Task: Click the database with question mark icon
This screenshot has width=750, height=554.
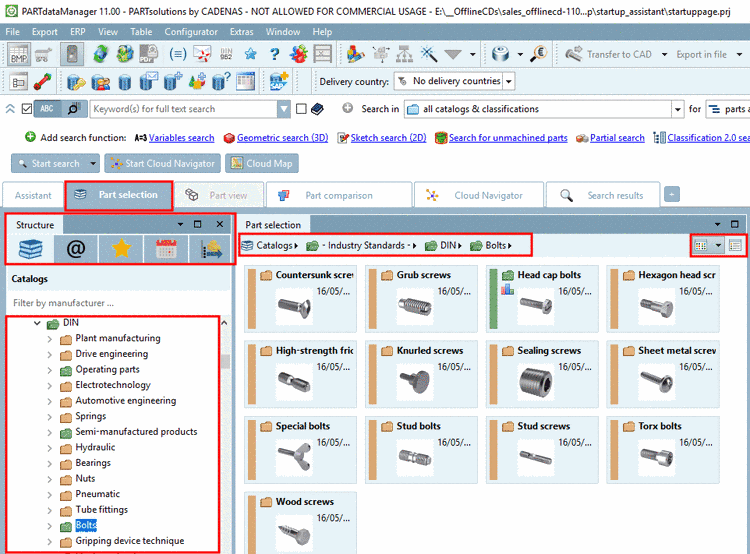Action: [221, 81]
